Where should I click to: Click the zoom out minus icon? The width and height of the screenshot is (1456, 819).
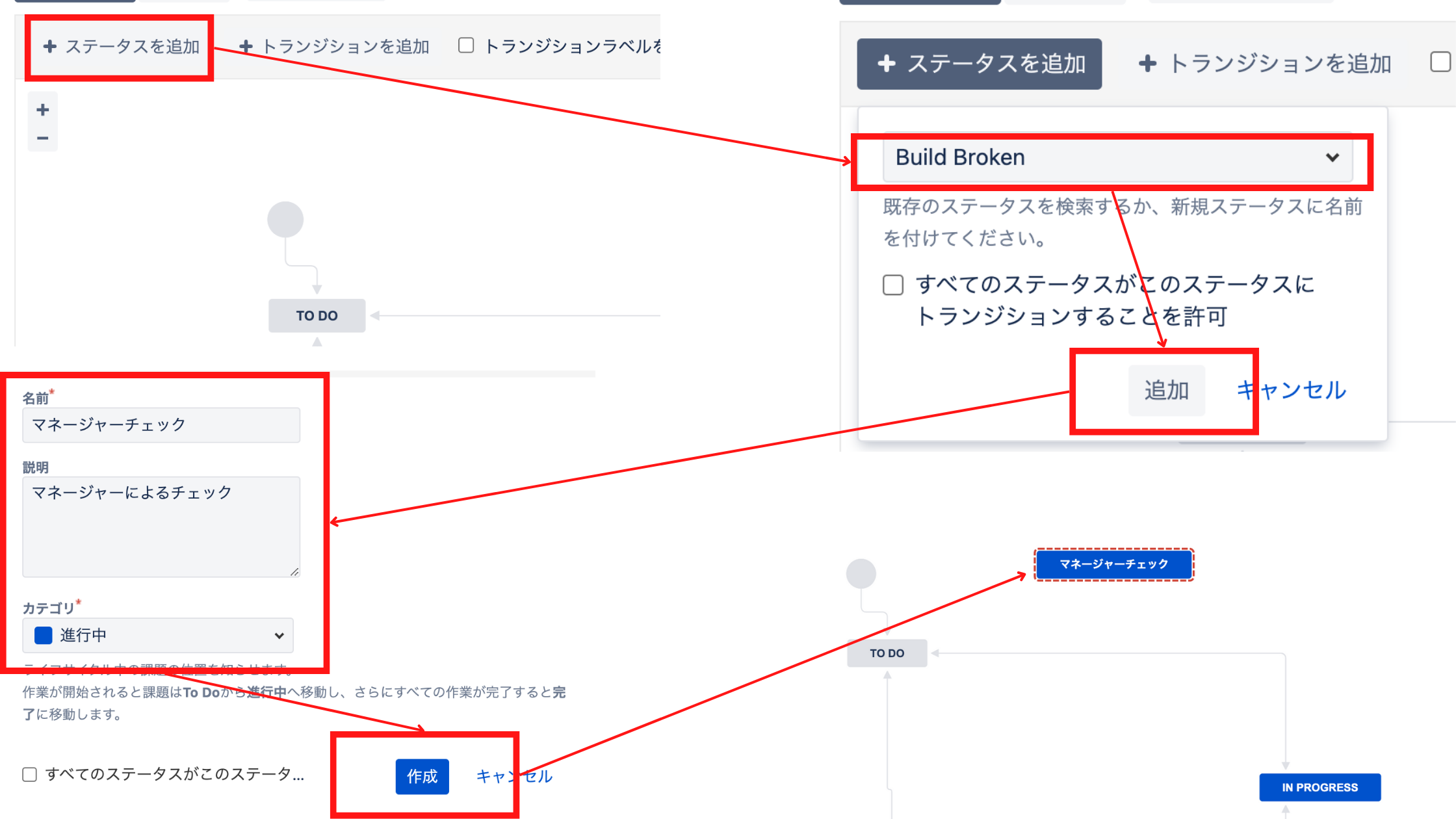[x=43, y=138]
